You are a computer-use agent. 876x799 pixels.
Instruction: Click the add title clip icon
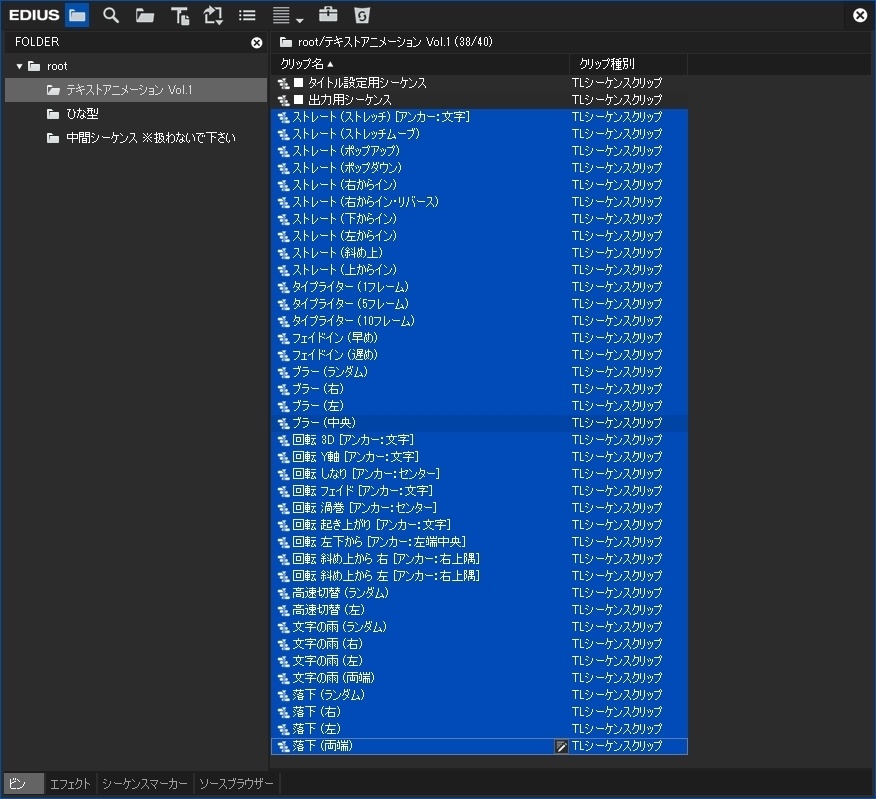coord(179,16)
